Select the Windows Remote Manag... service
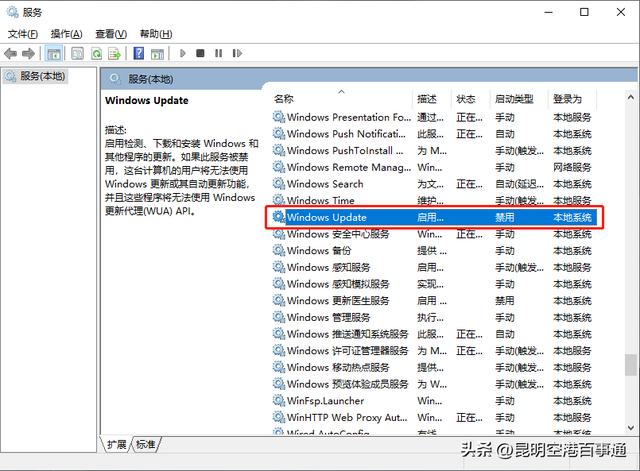The image size is (640, 471). pos(349,167)
